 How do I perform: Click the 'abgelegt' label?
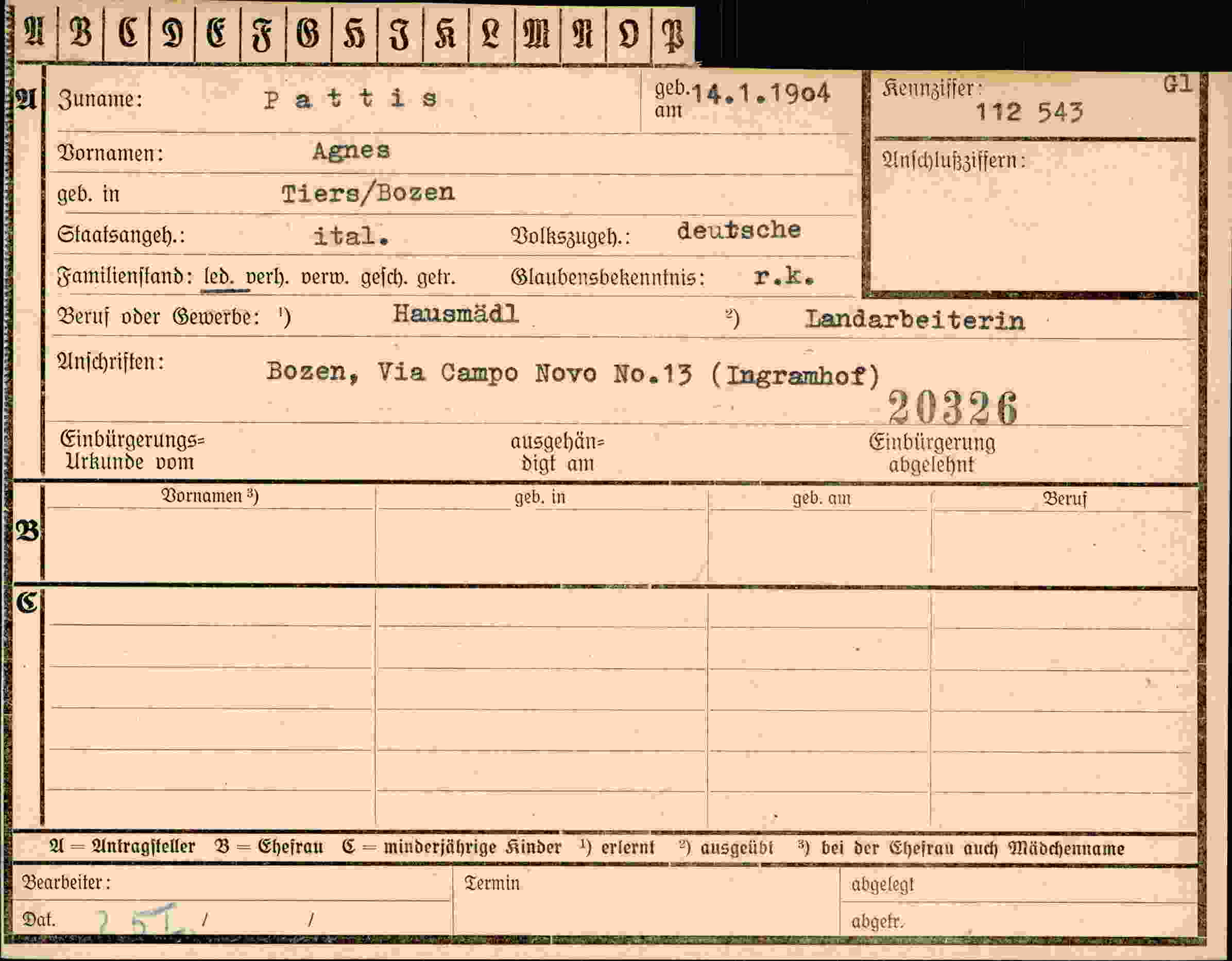click(882, 885)
